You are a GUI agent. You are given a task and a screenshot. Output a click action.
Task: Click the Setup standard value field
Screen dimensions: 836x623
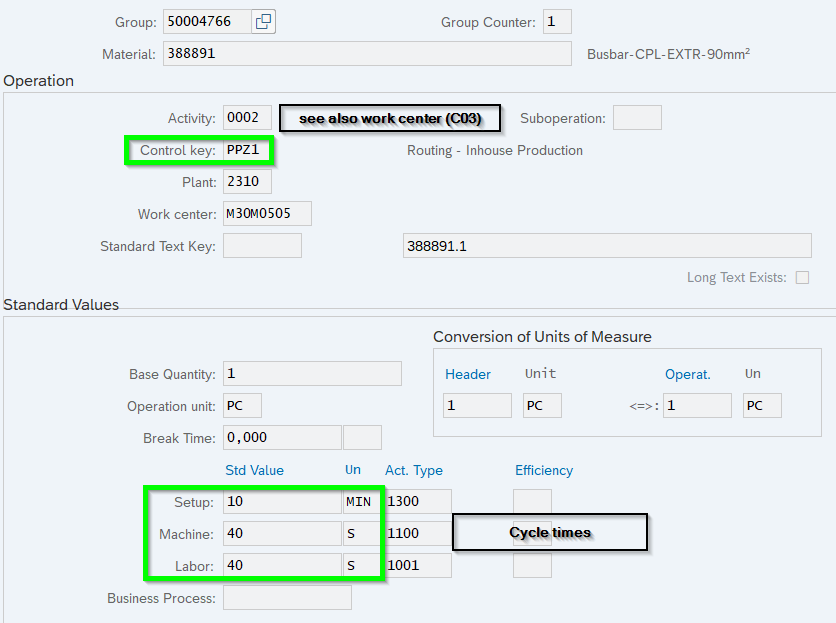(282, 502)
